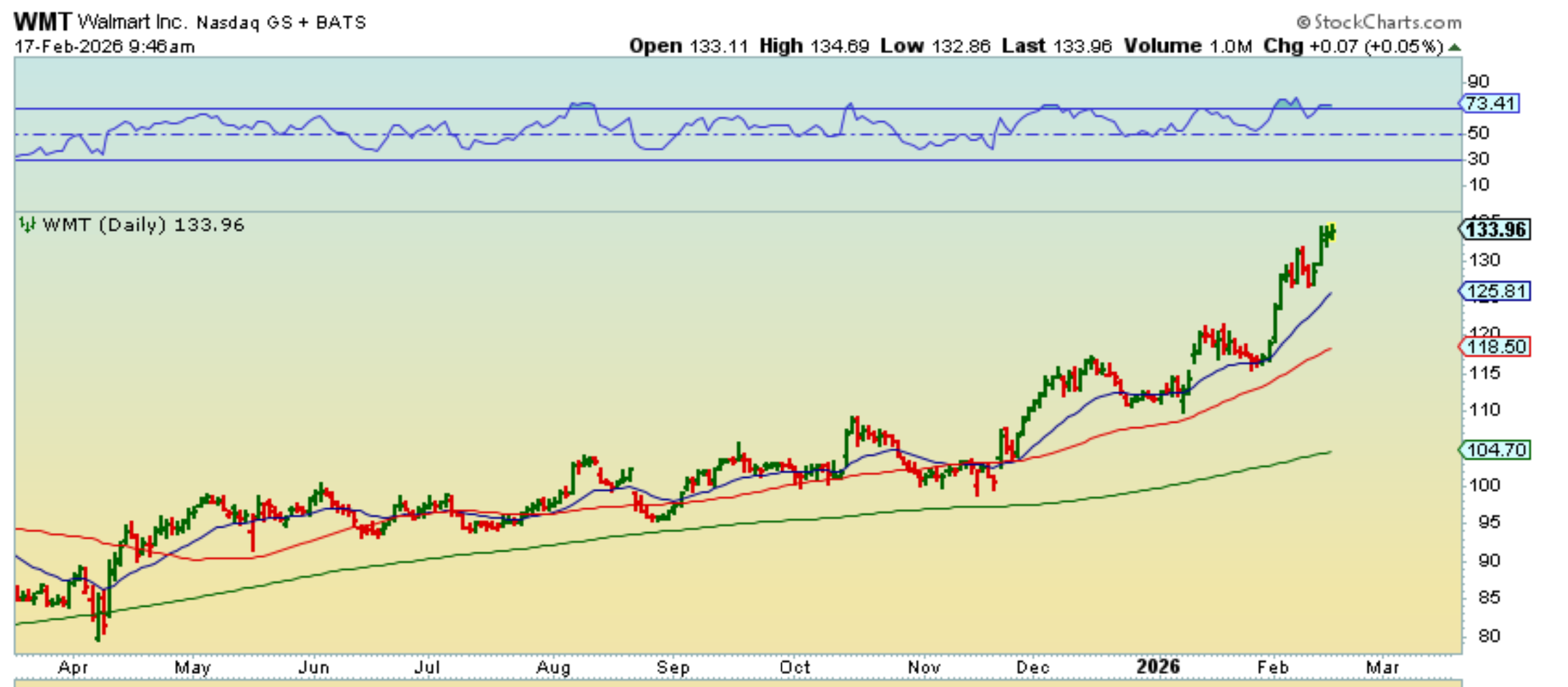Click the Apr label on time axis
This screenshot has height=687, width=1568.
coord(73,668)
